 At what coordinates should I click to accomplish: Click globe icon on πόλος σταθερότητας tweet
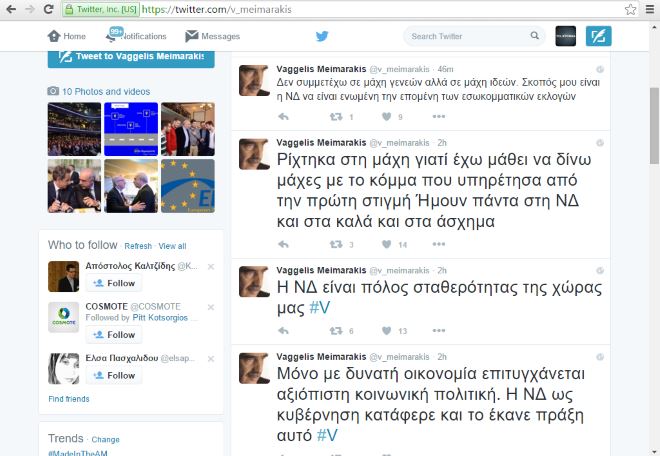tap(600, 270)
